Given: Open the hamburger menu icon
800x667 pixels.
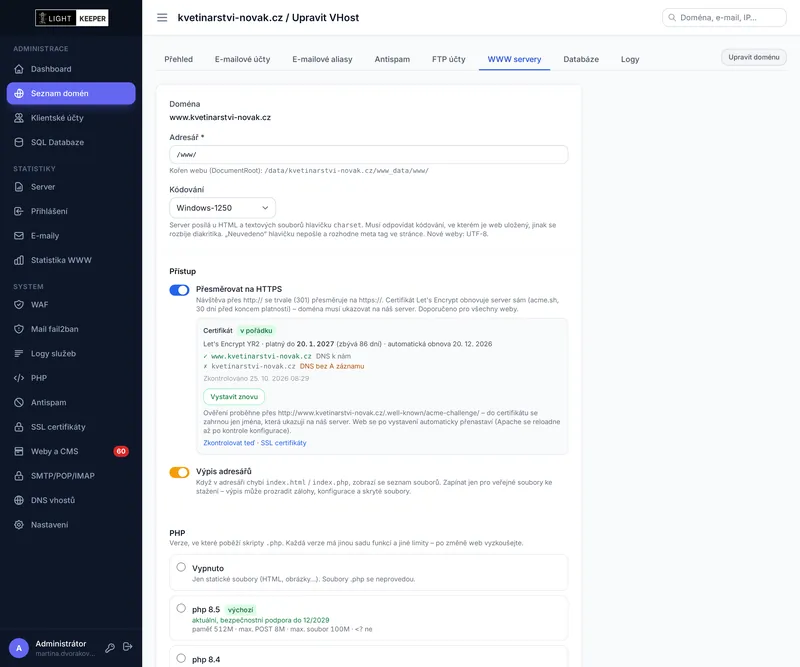Looking at the screenshot, I should pyautogui.click(x=162, y=18).
